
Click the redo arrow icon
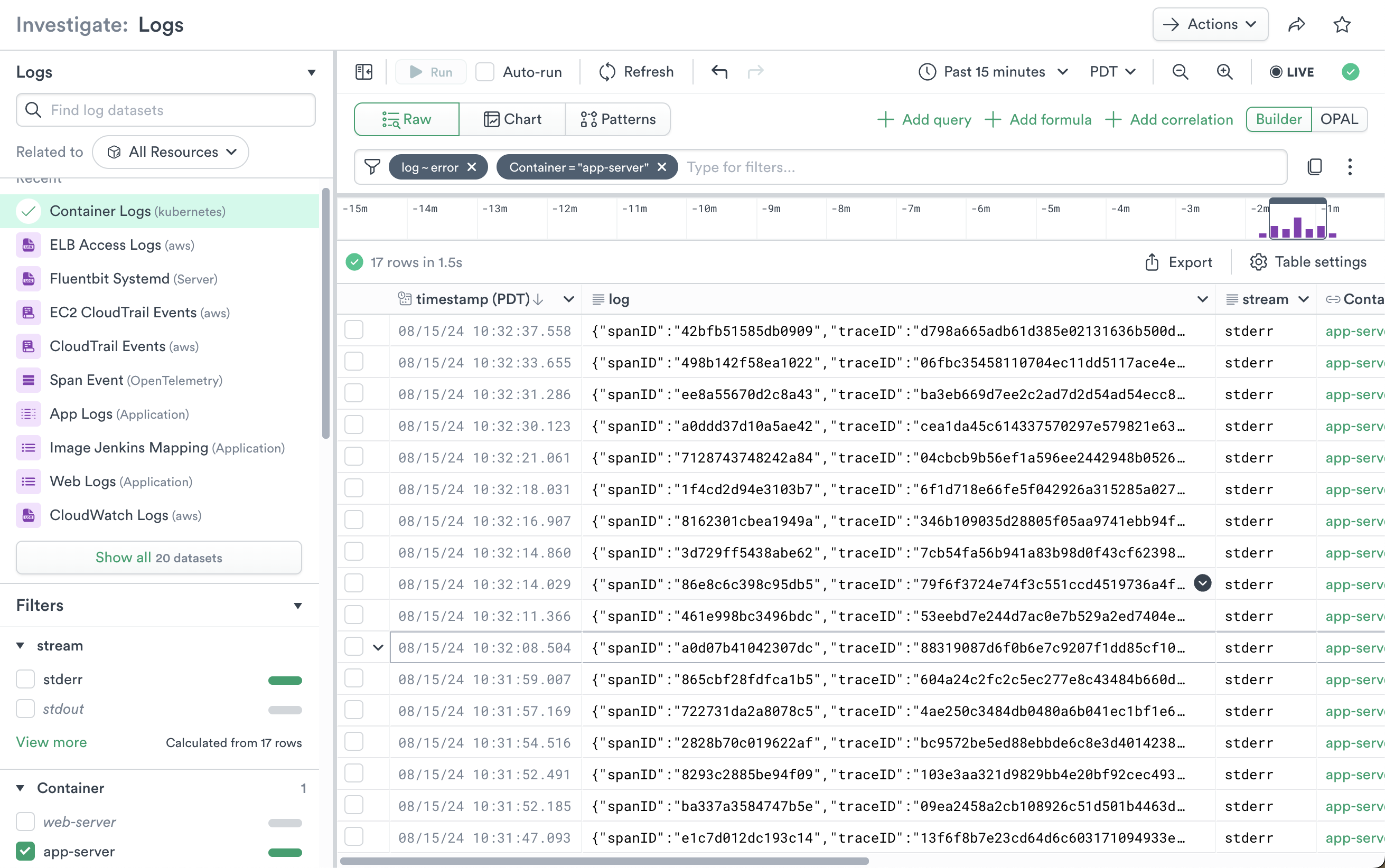pos(756,72)
